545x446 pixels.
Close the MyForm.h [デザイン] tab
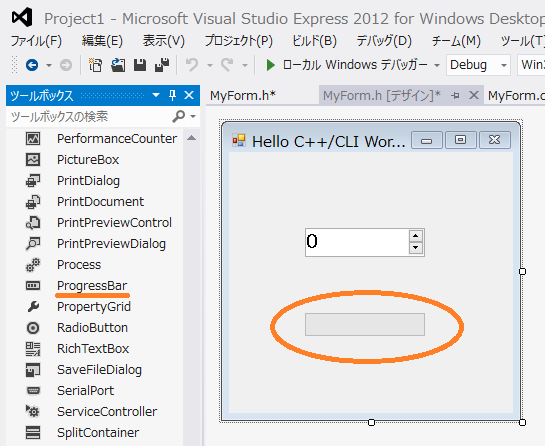474,95
